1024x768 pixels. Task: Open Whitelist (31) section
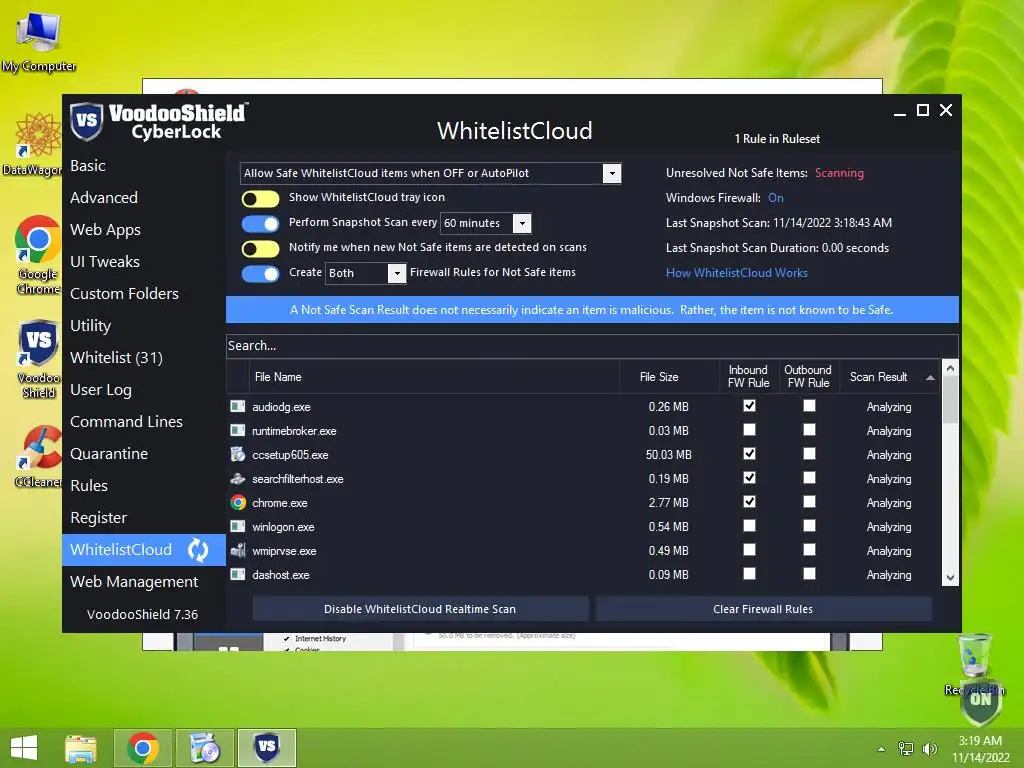(x=116, y=358)
